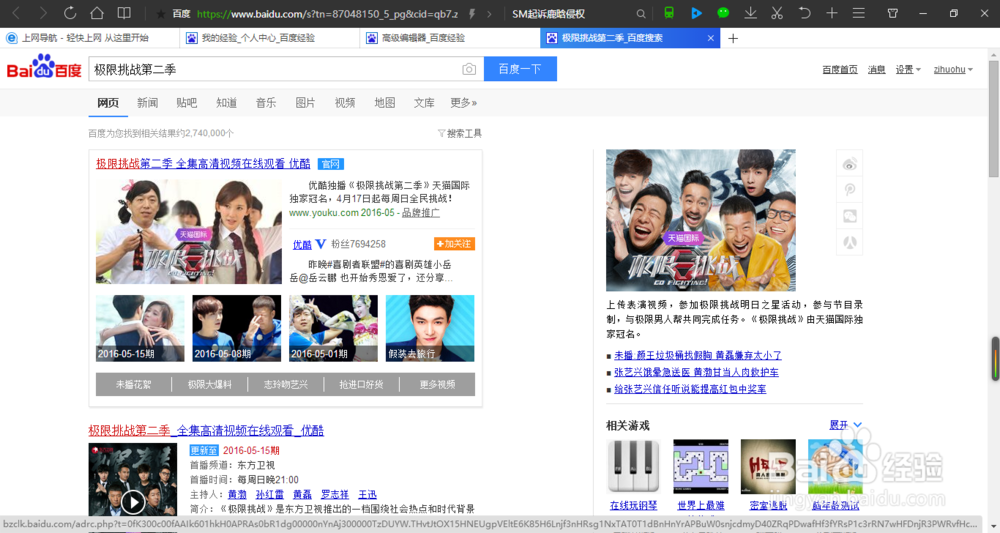This screenshot has width=1000, height=533.
Task: Select the 知道 search category
Action: (226, 103)
